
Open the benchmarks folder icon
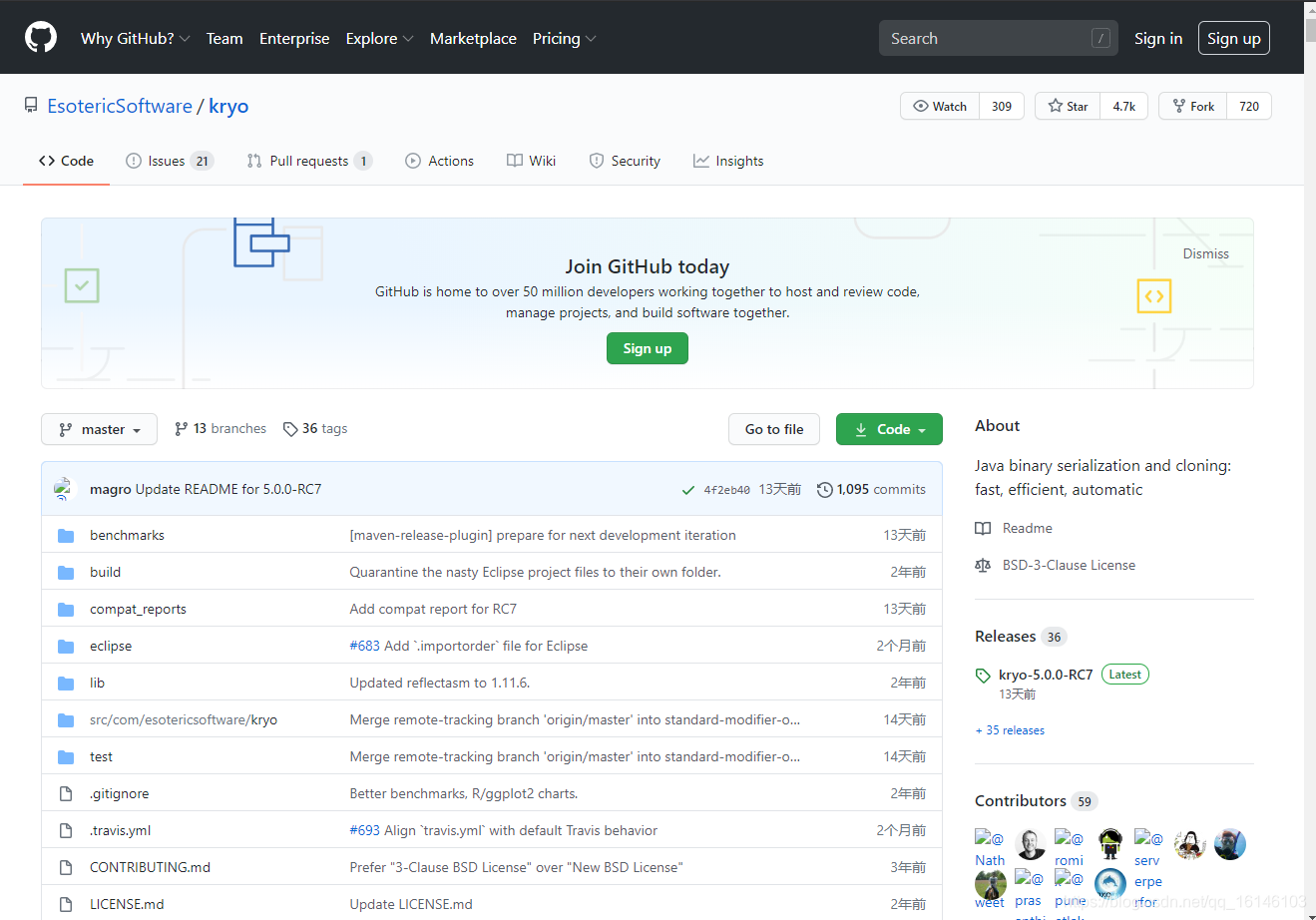coord(66,536)
